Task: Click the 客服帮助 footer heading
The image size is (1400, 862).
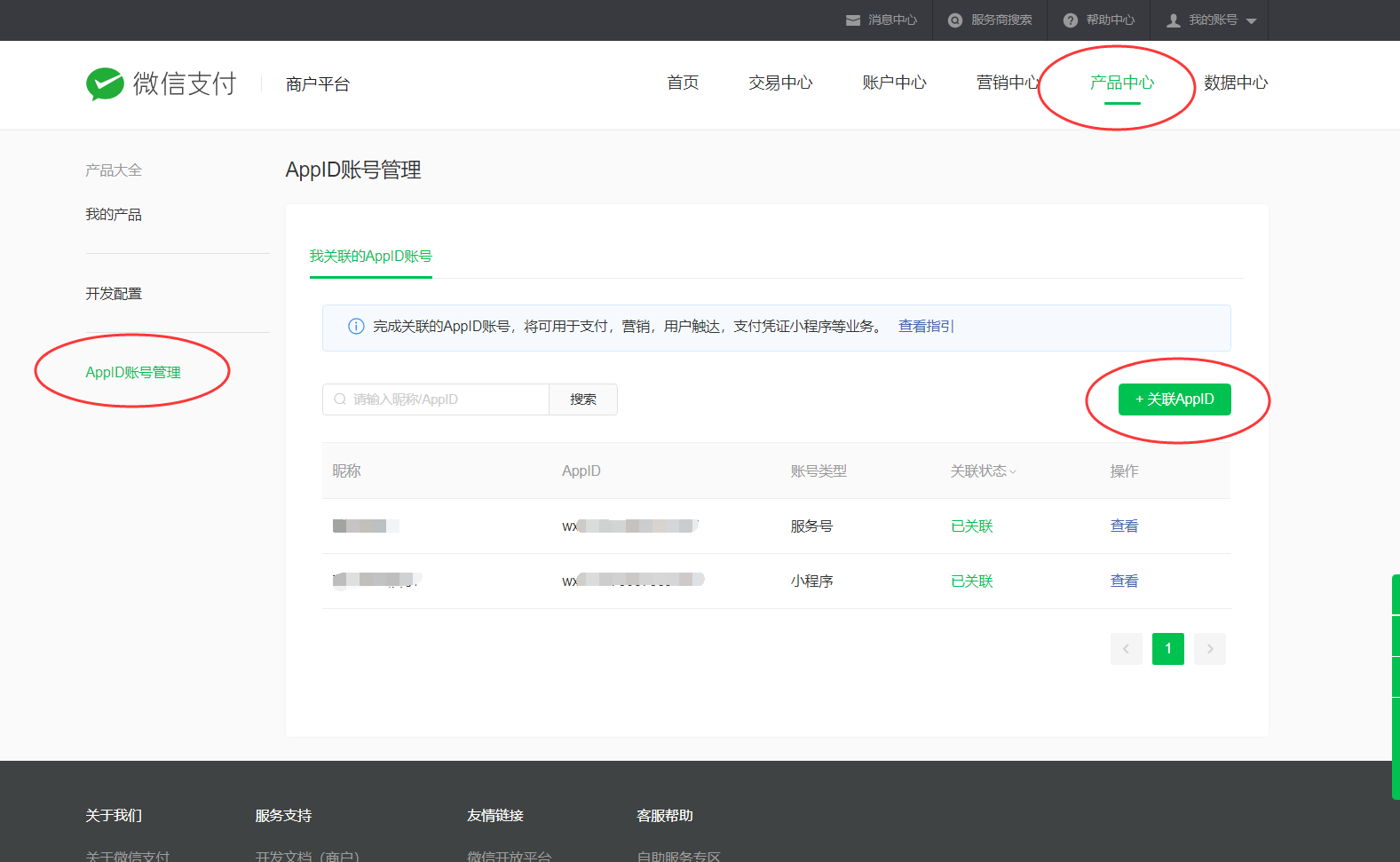Action: (665, 816)
